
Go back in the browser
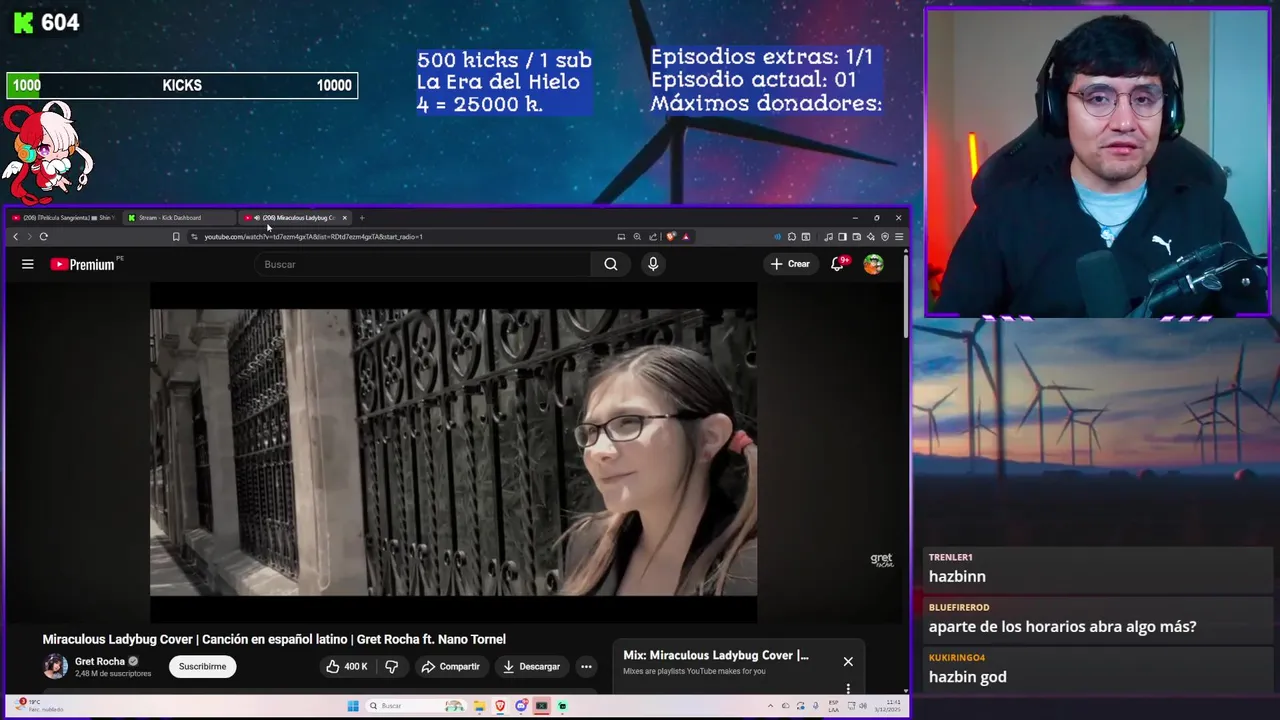(x=15, y=237)
